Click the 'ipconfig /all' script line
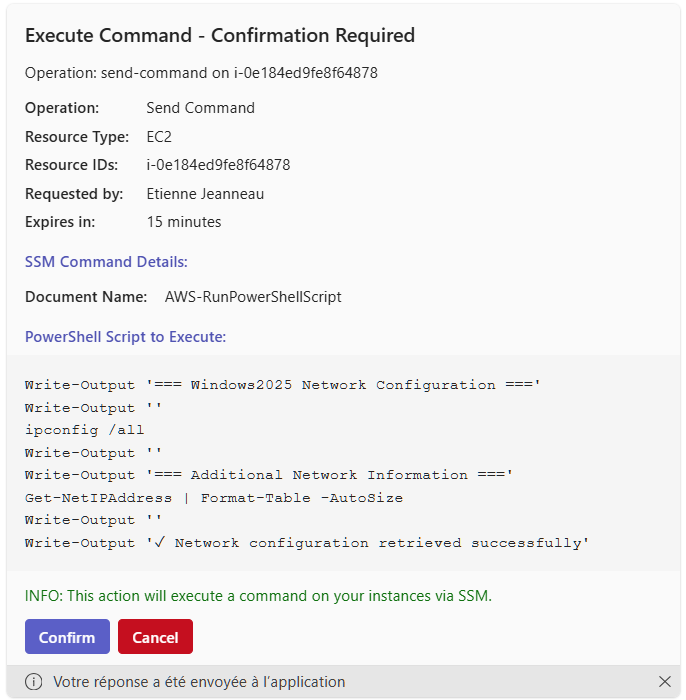The image size is (686, 700). click(84, 430)
